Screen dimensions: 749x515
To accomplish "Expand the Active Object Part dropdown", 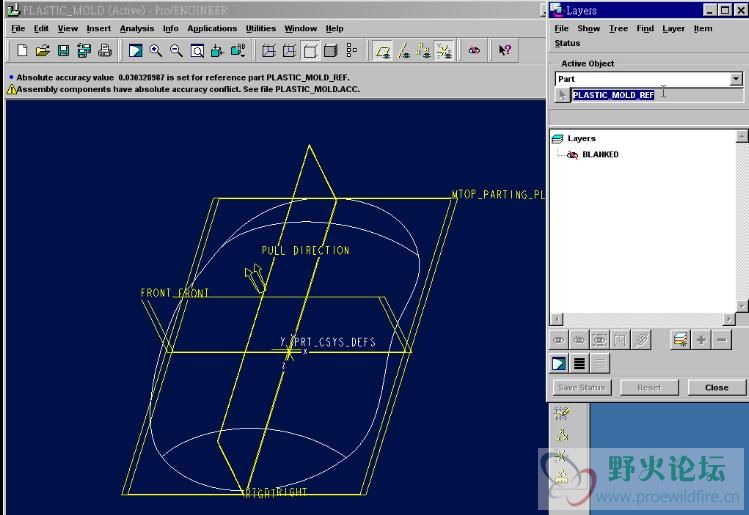I will click(x=736, y=79).
